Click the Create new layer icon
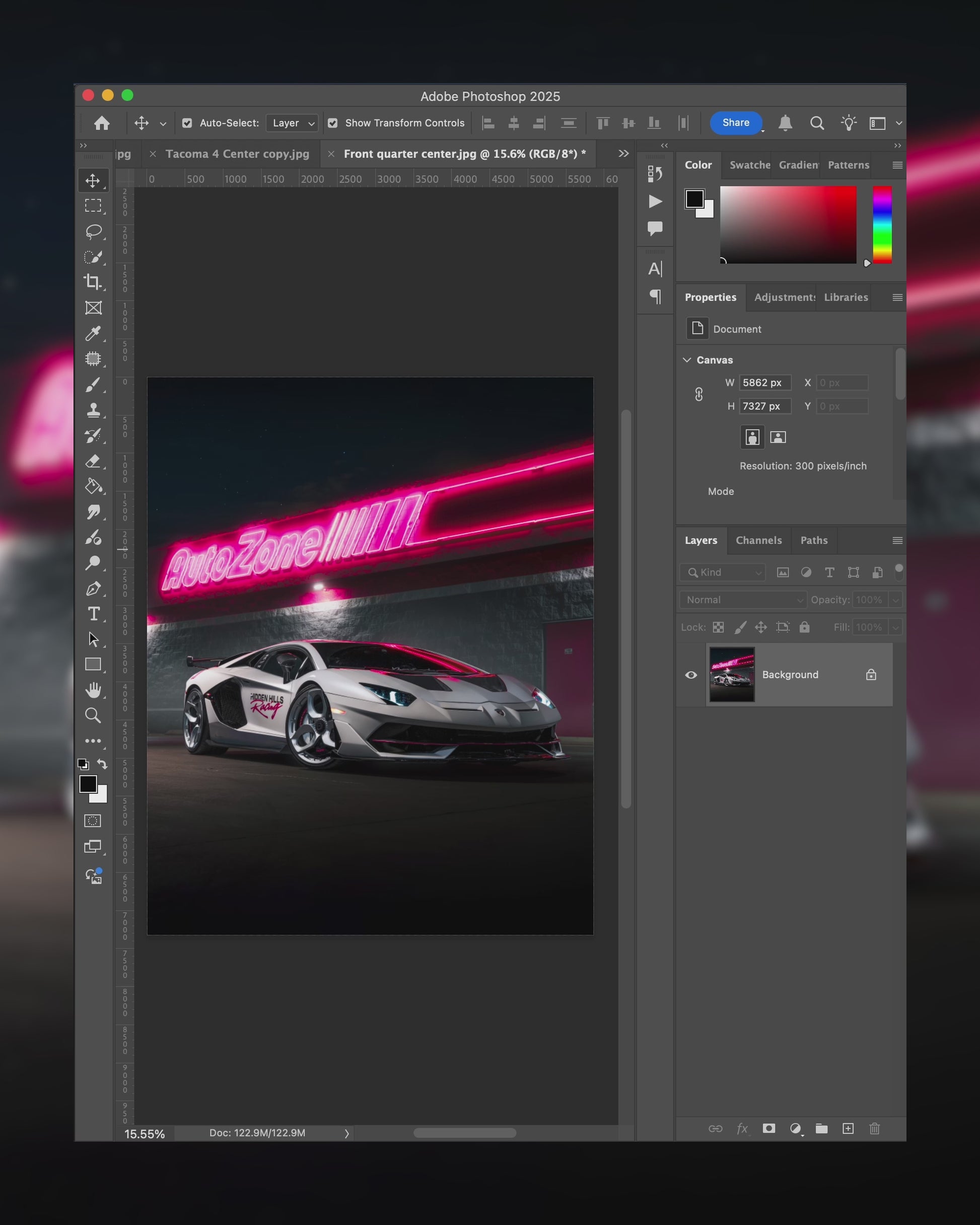The width and height of the screenshot is (980, 1225). [848, 1128]
